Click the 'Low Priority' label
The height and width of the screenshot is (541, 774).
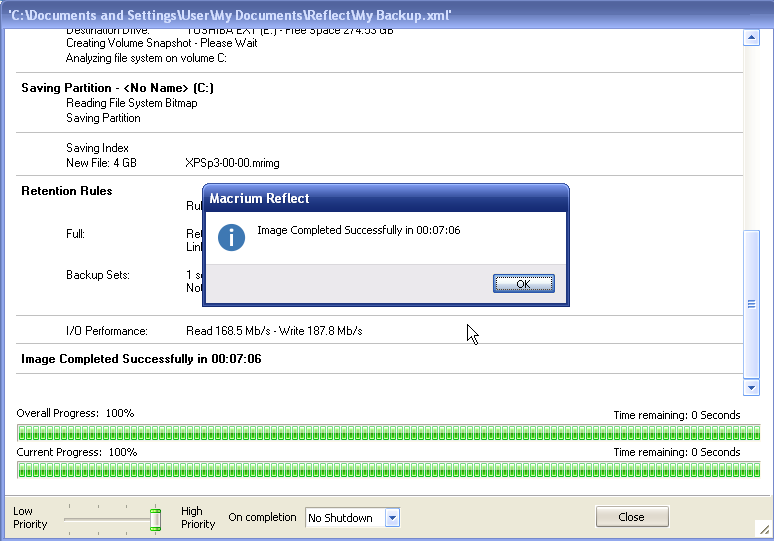[x=30, y=518]
